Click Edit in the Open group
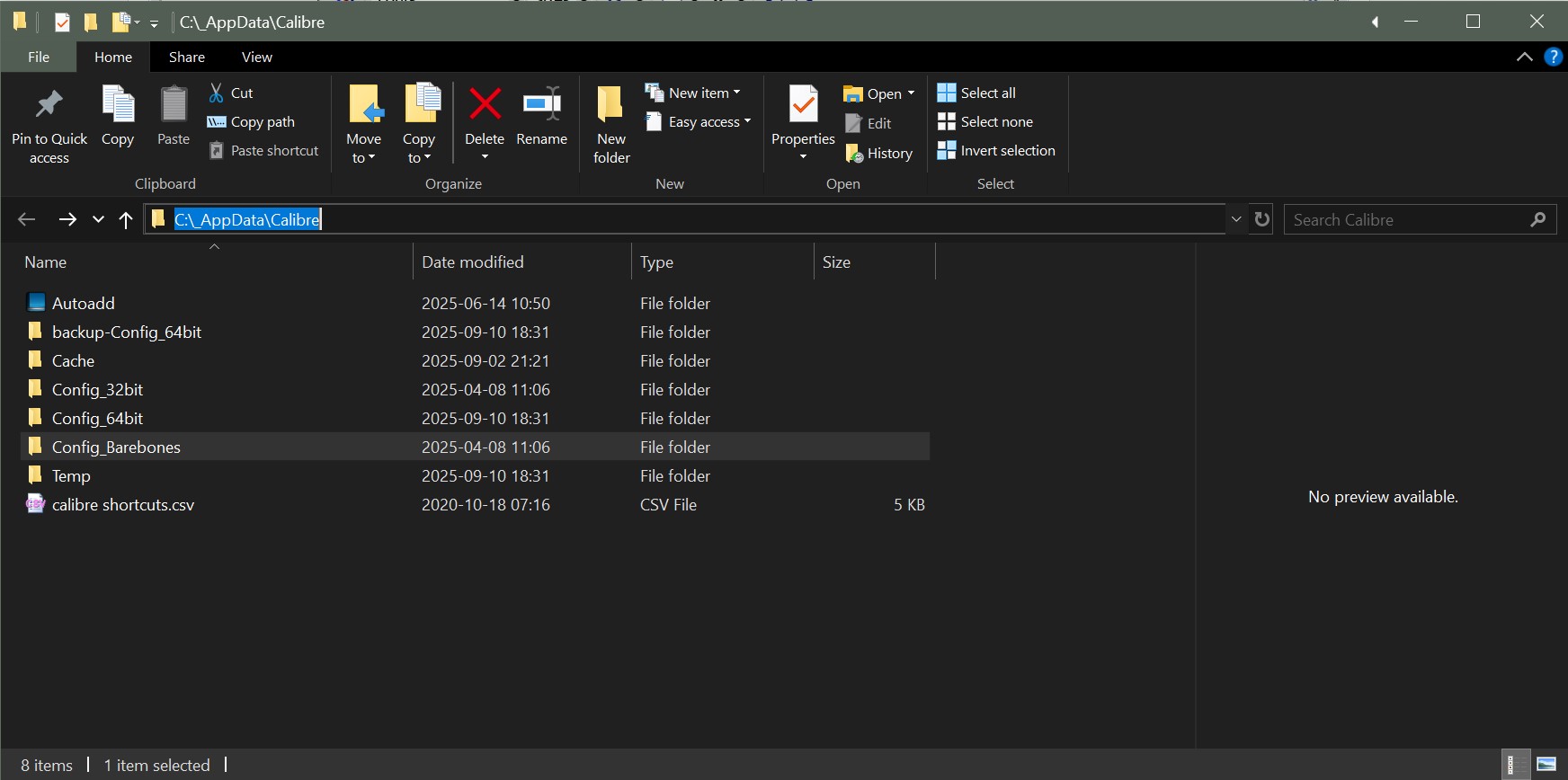 pos(869,123)
